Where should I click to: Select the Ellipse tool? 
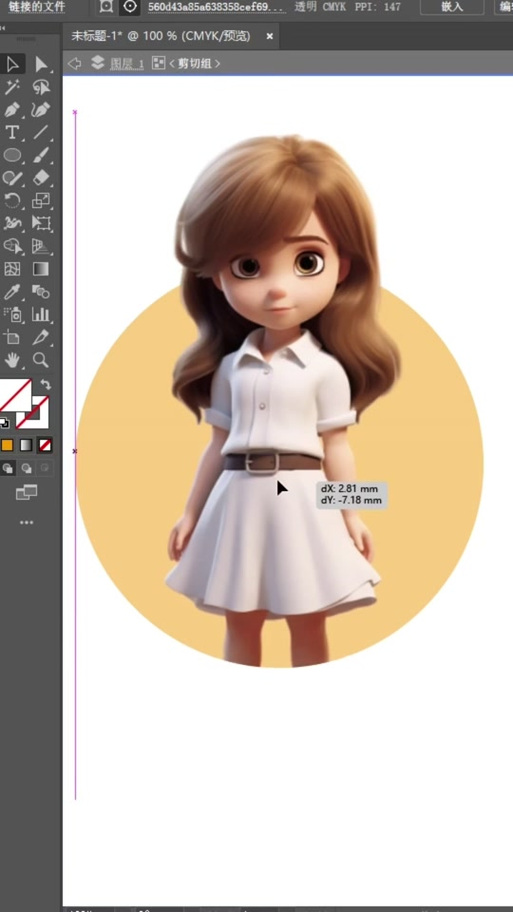(x=12, y=155)
